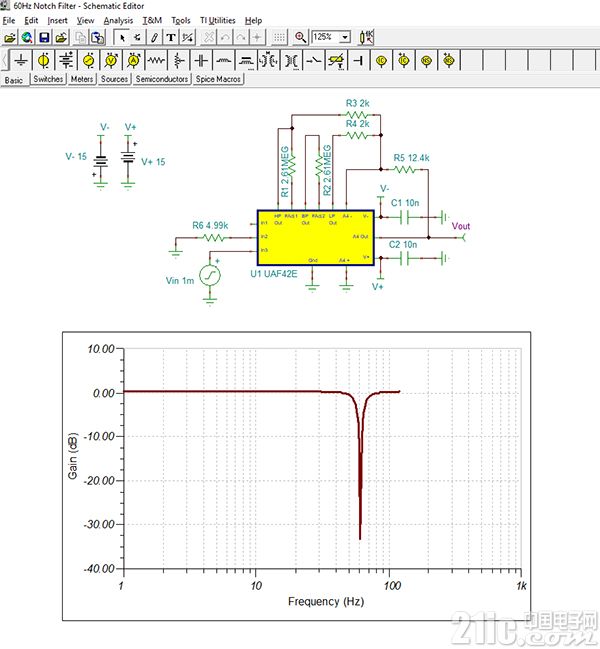600x649 pixels.
Task: Select the wire drawing pen tool
Action: pos(154,38)
